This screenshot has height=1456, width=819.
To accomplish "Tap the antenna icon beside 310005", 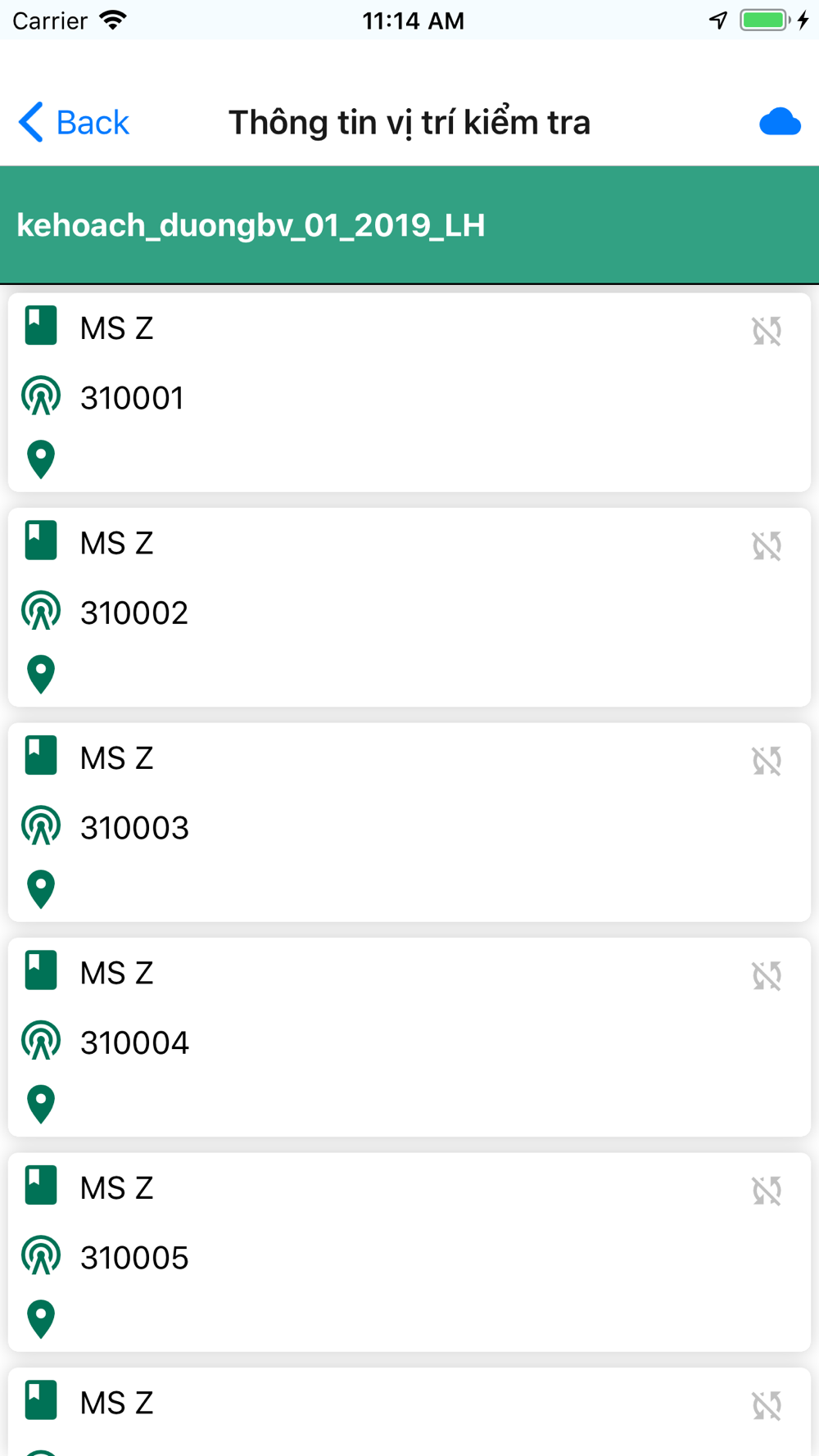I will (x=41, y=1255).
